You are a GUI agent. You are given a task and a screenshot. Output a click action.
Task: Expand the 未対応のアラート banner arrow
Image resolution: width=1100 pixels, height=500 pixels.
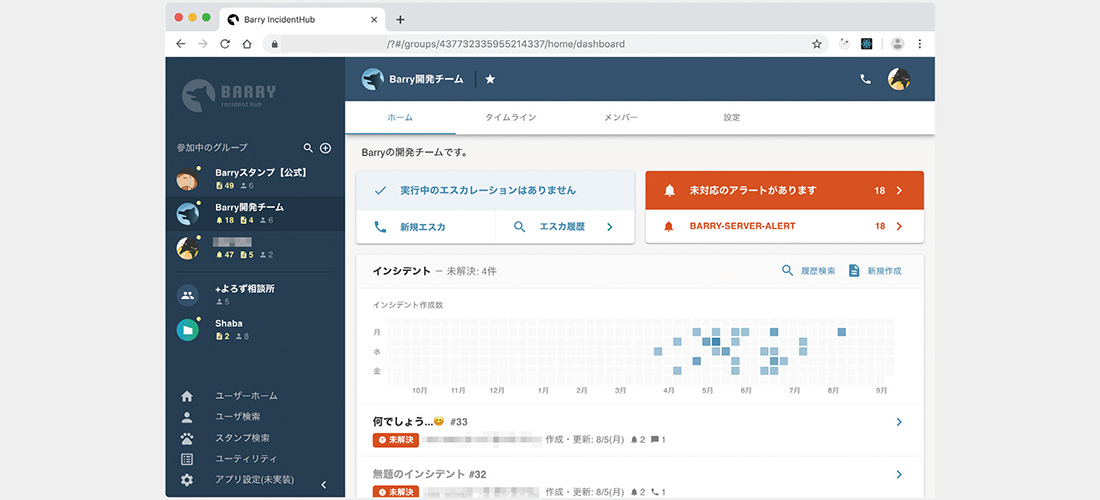899,190
